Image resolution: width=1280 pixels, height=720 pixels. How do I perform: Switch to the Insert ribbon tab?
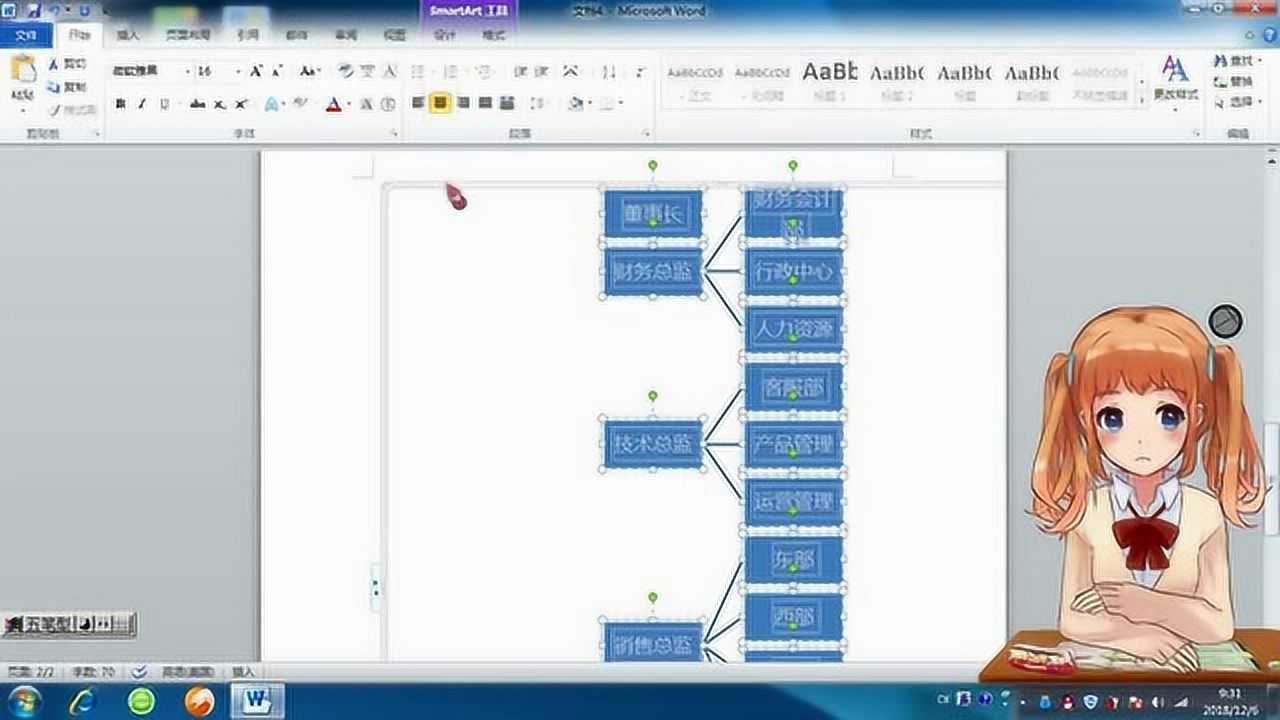pyautogui.click(x=128, y=35)
